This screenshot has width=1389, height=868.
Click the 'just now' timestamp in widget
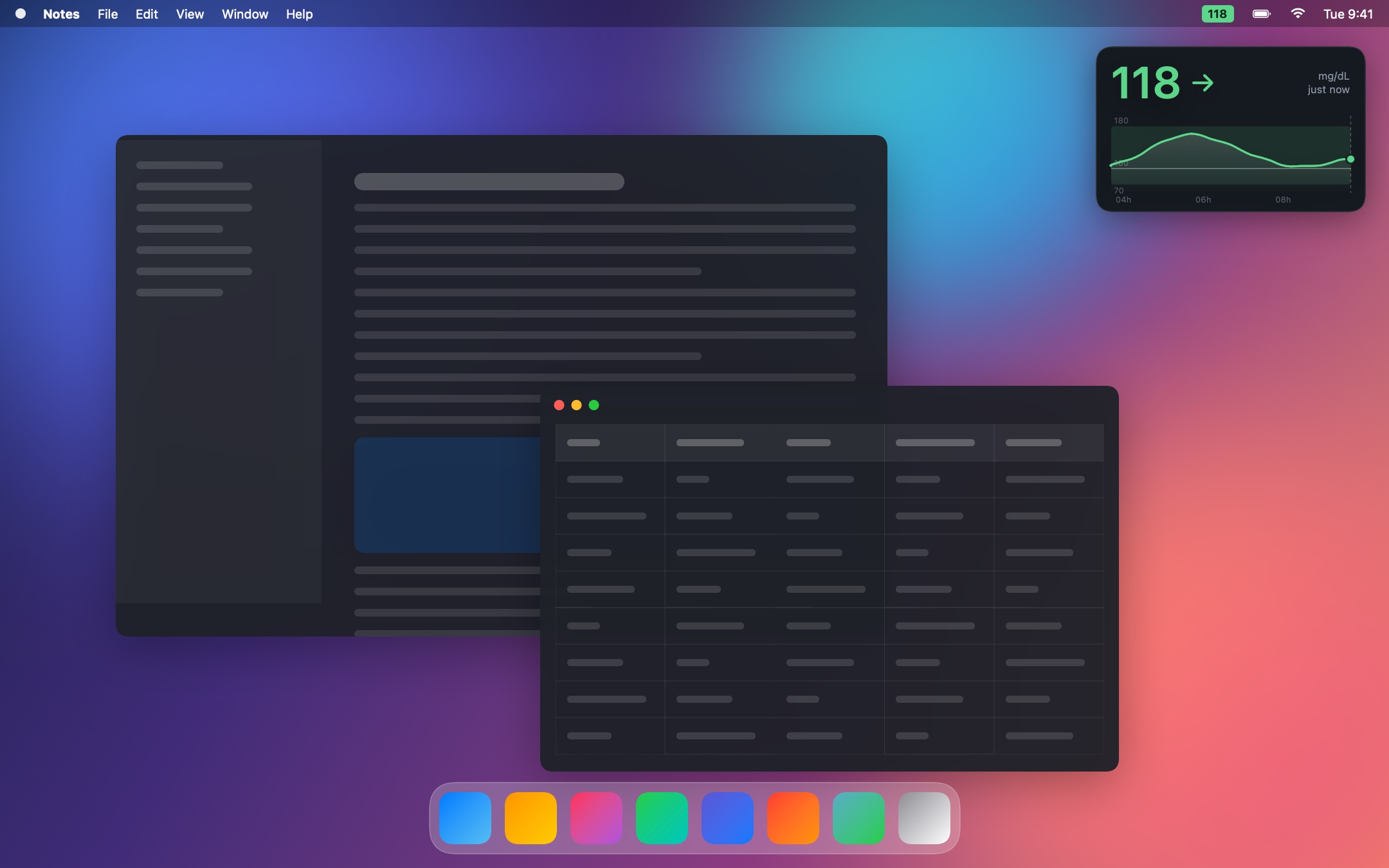pos(1328,90)
